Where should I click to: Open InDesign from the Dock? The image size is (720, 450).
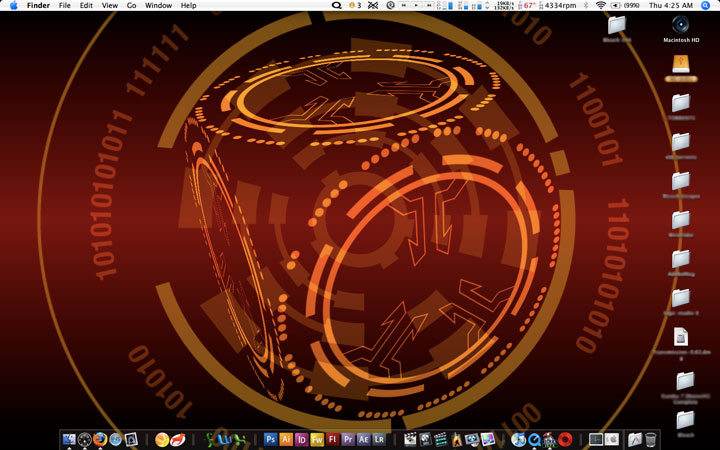301,439
